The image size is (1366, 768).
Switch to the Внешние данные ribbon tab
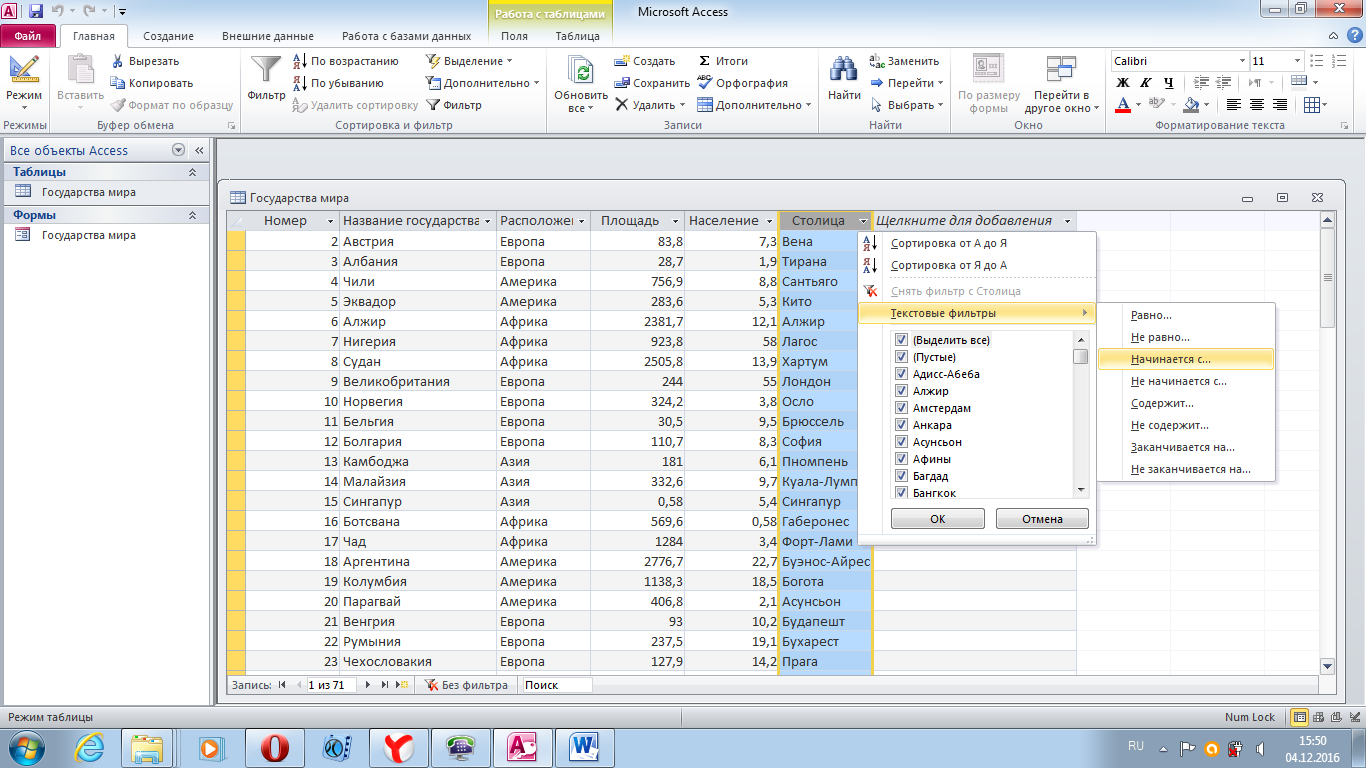267,36
